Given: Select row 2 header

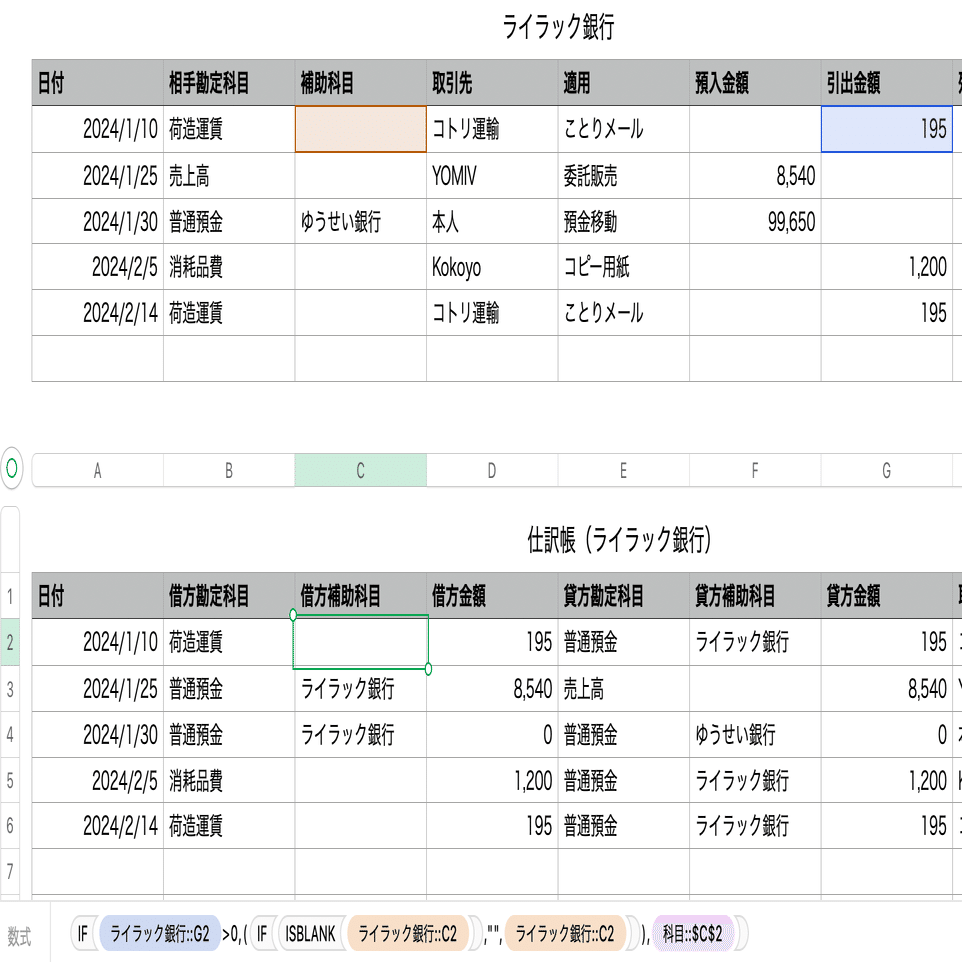Looking at the screenshot, I should pyautogui.click(x=10, y=643).
